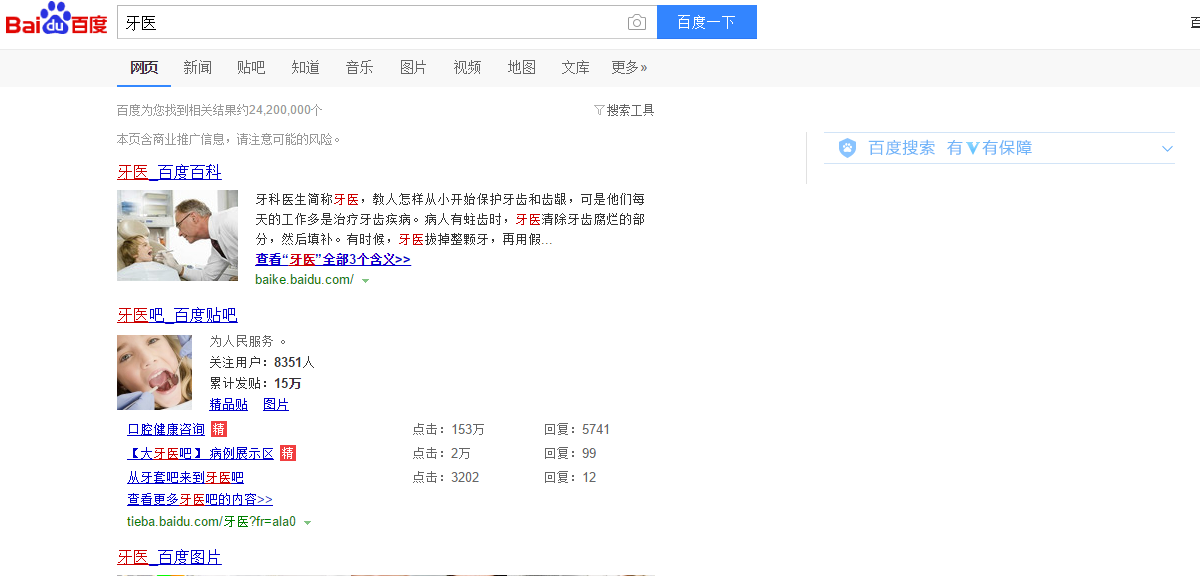Click the baike.baidu.com/ URL
Screen dimensions: 1200x576
[304, 280]
